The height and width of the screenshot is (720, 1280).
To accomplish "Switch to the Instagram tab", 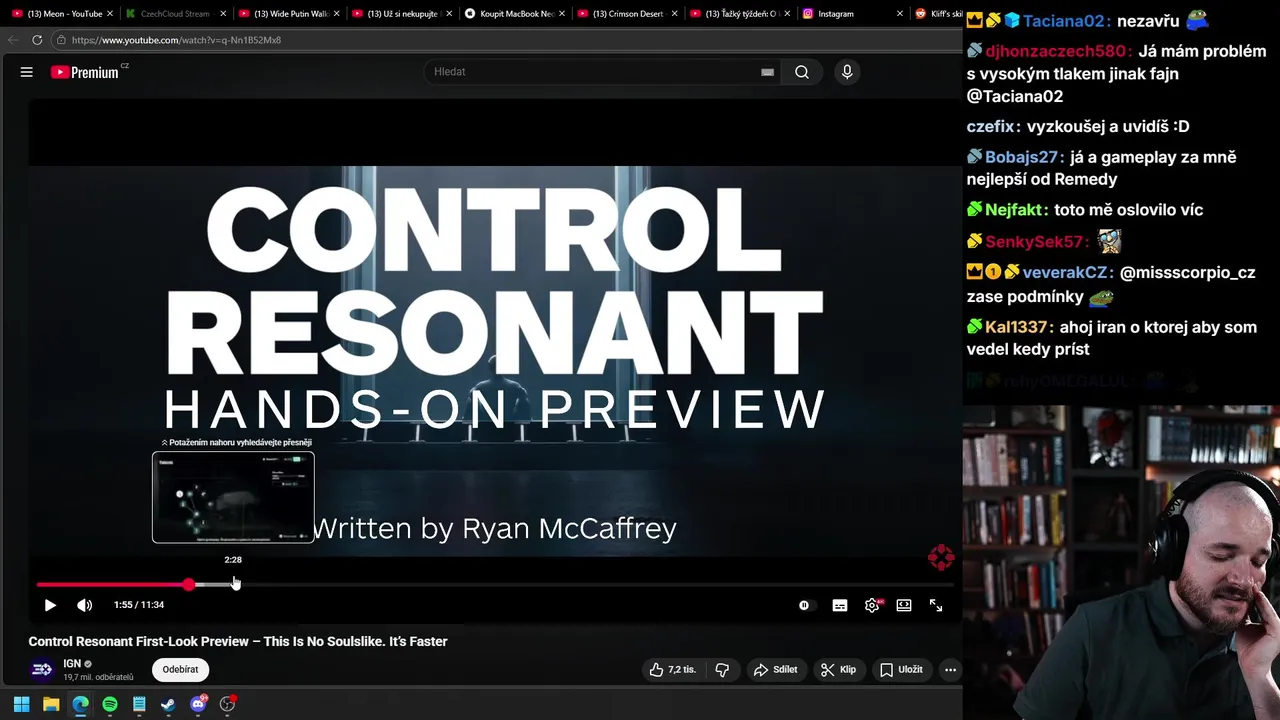I will coord(850,14).
